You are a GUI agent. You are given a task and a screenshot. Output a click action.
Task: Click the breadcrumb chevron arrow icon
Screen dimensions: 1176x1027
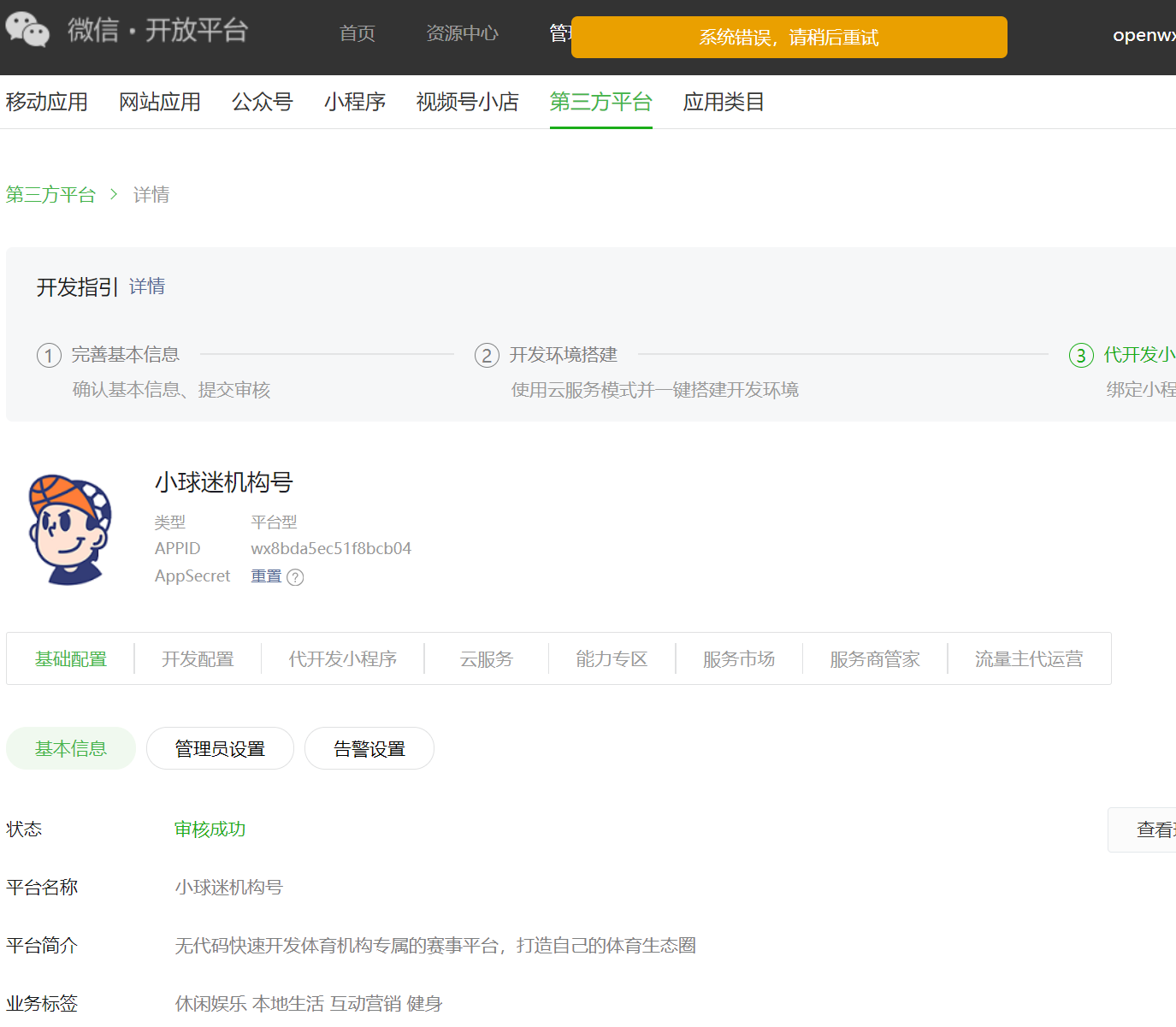click(x=114, y=195)
